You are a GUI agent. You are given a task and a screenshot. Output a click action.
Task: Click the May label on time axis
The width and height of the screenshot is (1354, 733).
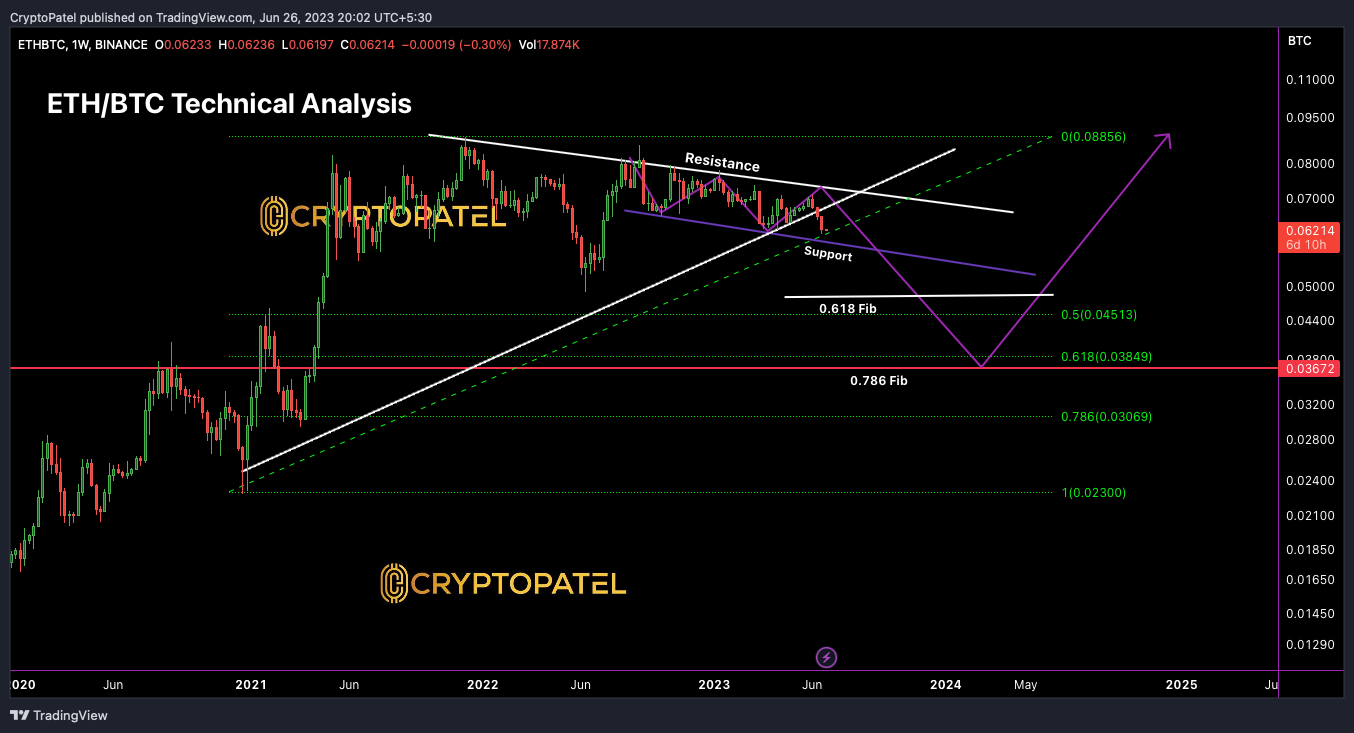(x=1025, y=685)
